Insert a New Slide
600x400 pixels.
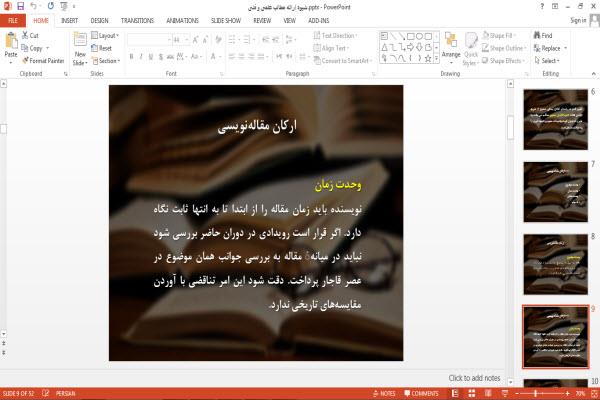pos(80,49)
